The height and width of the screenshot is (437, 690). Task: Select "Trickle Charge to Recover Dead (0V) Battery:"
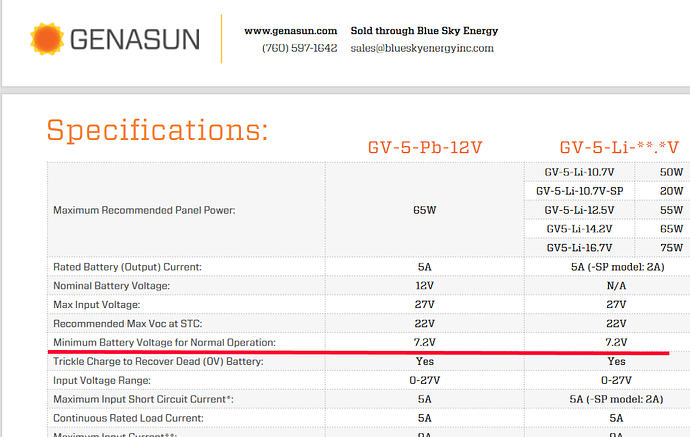coord(158,361)
